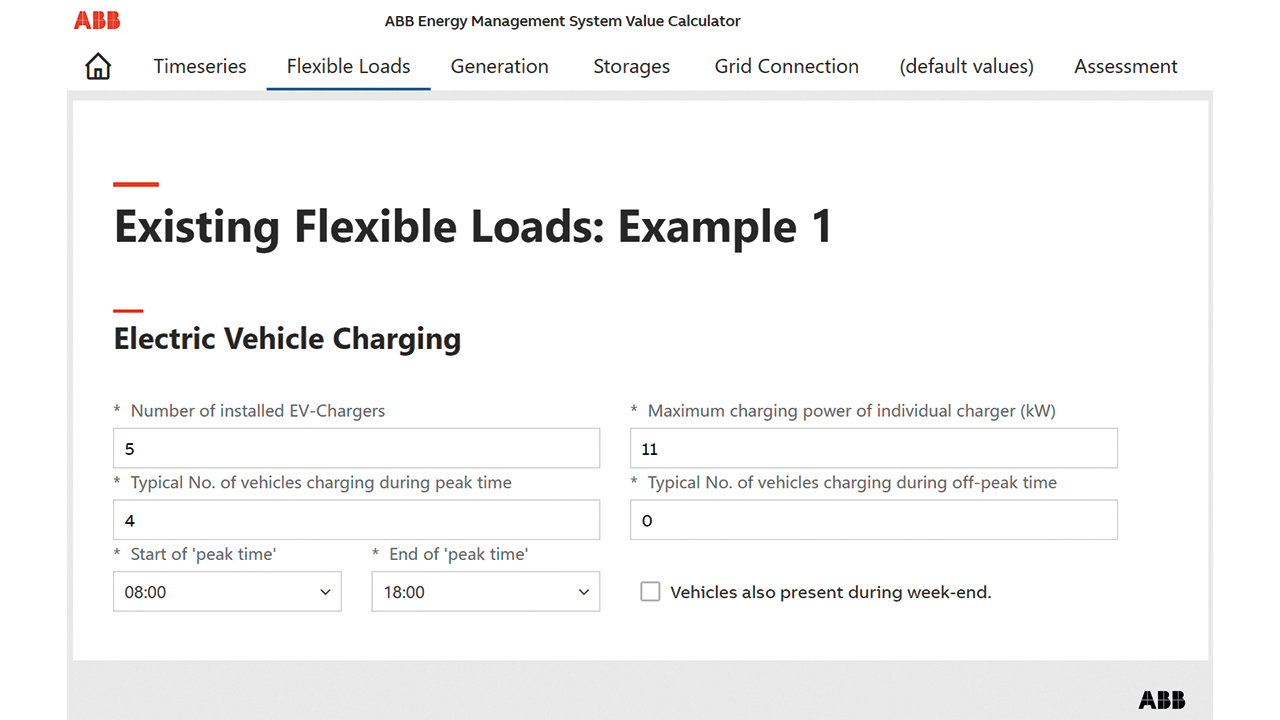Viewport: 1280px width, 720px height.
Task: Click the 'Vehicles also present during week-end' label
Action: [830, 592]
